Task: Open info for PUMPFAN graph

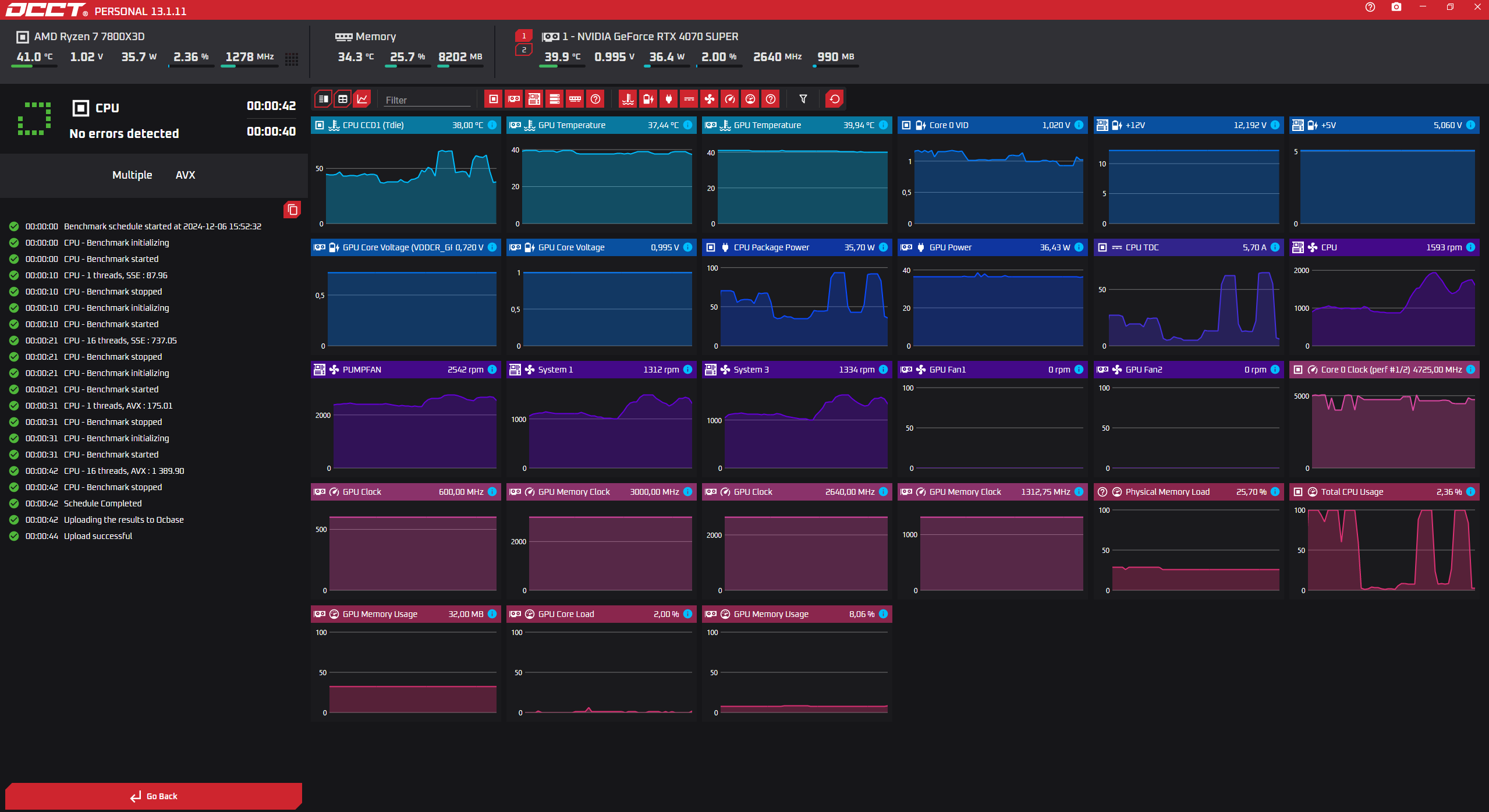Action: [492, 370]
